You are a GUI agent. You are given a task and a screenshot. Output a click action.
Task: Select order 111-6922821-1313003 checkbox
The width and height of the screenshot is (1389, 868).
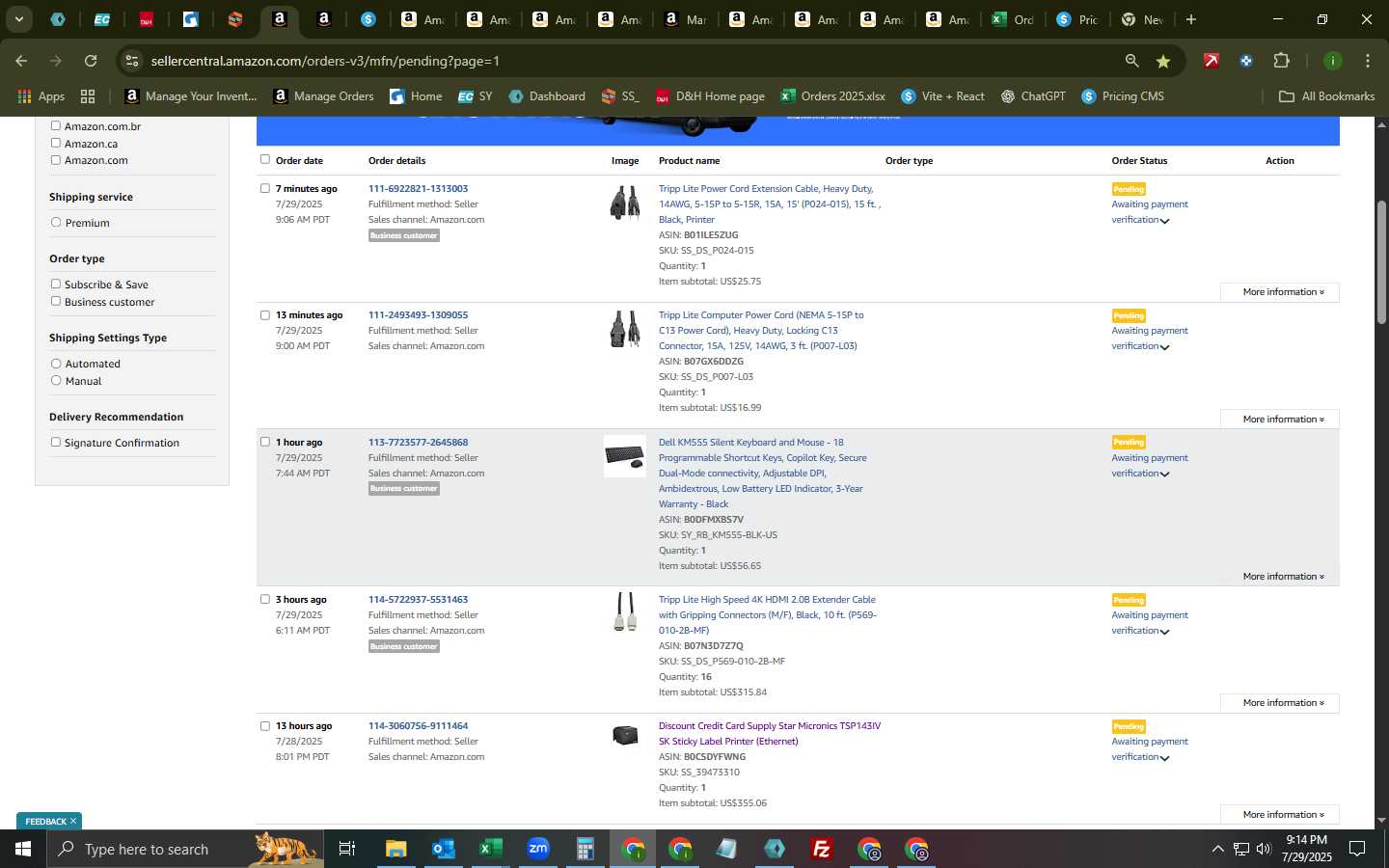[x=265, y=188]
